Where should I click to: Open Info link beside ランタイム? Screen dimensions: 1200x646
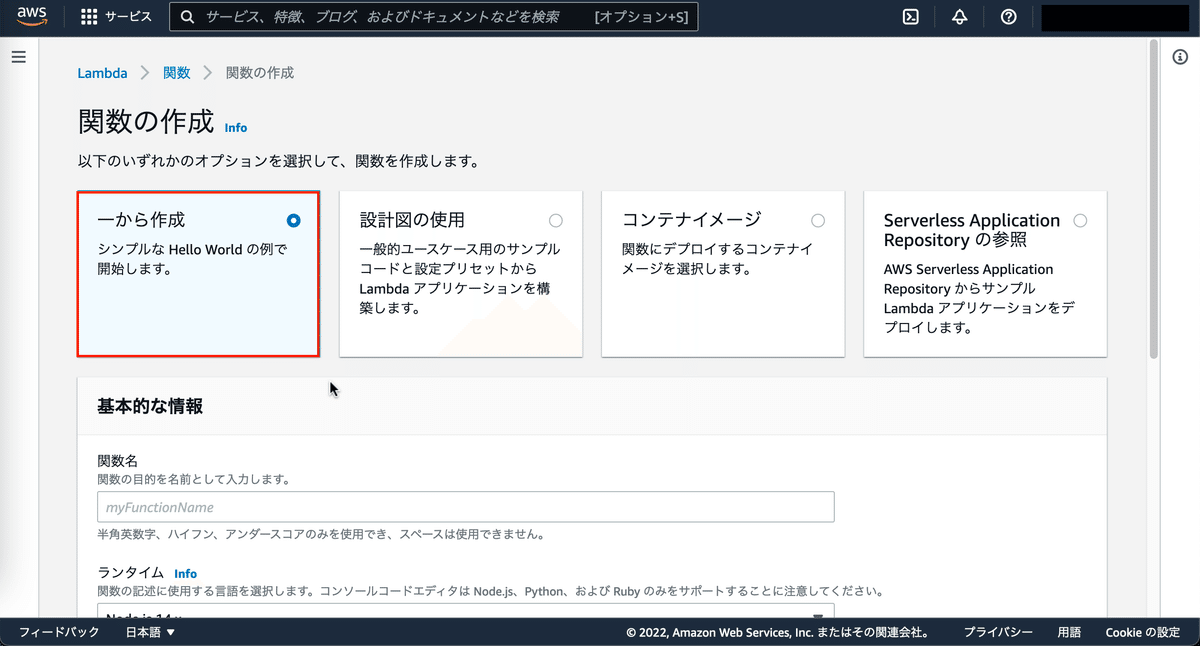pos(185,574)
